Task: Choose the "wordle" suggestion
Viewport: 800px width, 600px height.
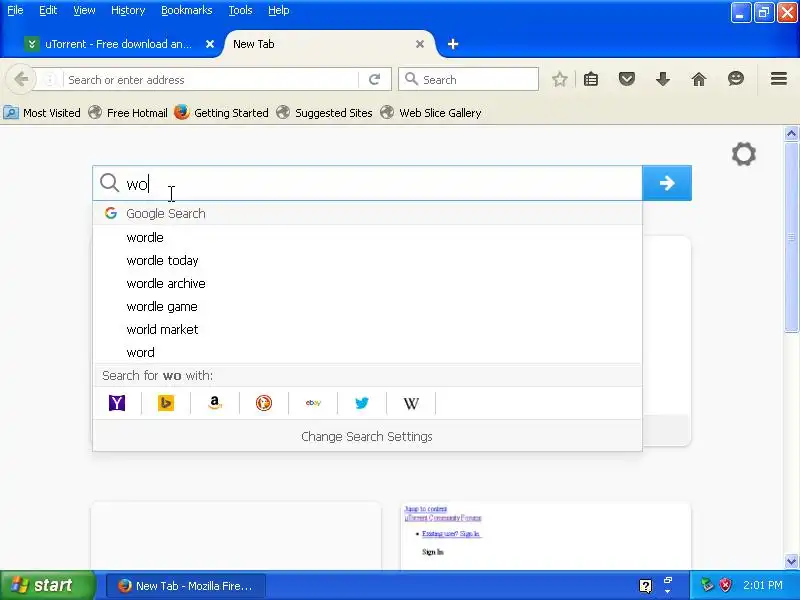Action: [367, 238]
